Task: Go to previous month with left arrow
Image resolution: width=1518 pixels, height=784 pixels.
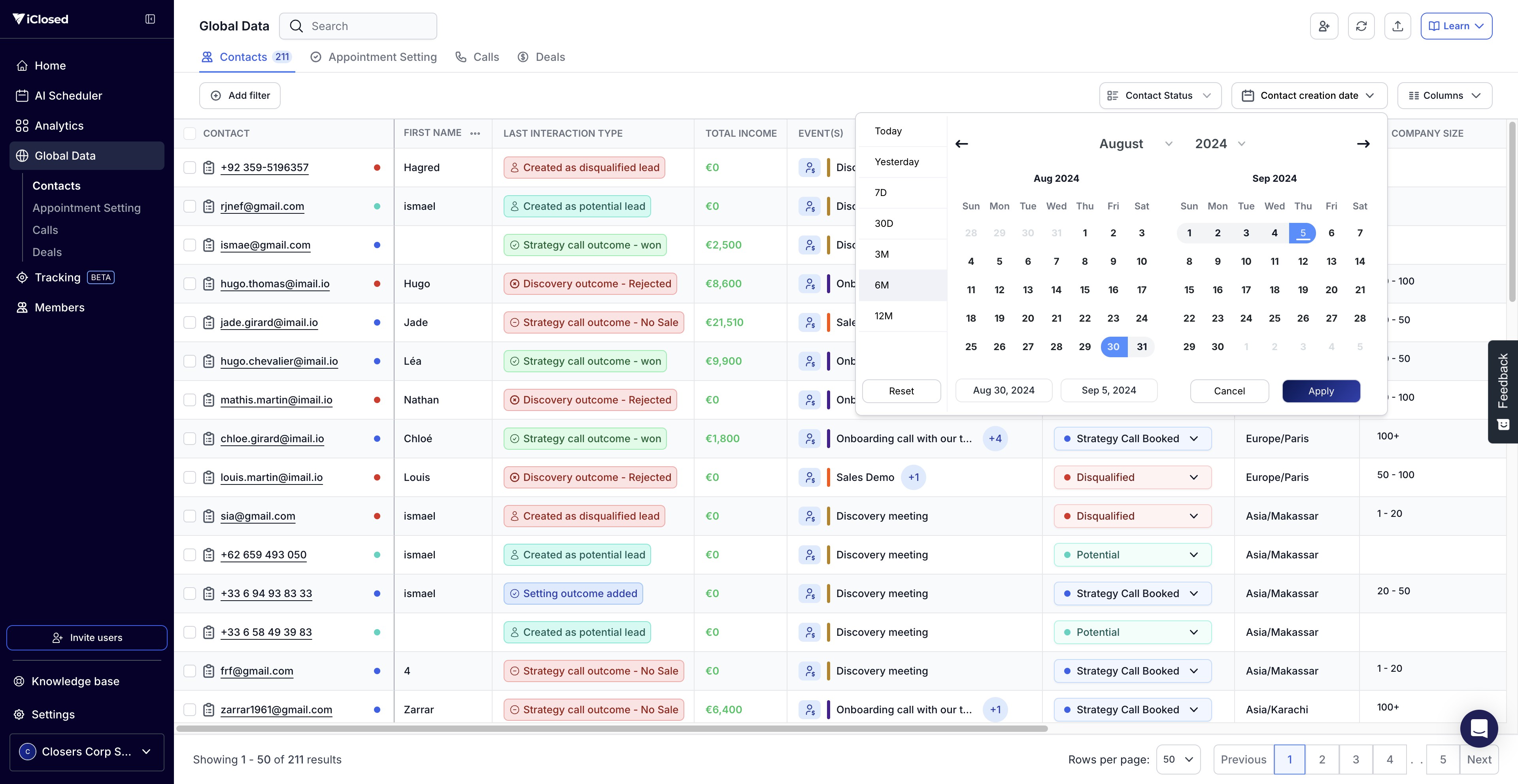Action: click(x=961, y=144)
